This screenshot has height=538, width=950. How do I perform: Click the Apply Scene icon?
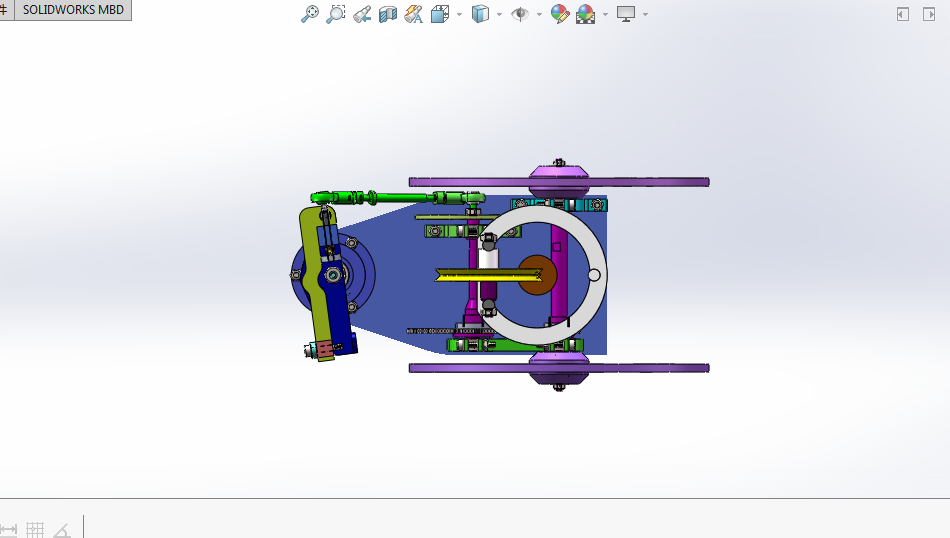[x=586, y=14]
